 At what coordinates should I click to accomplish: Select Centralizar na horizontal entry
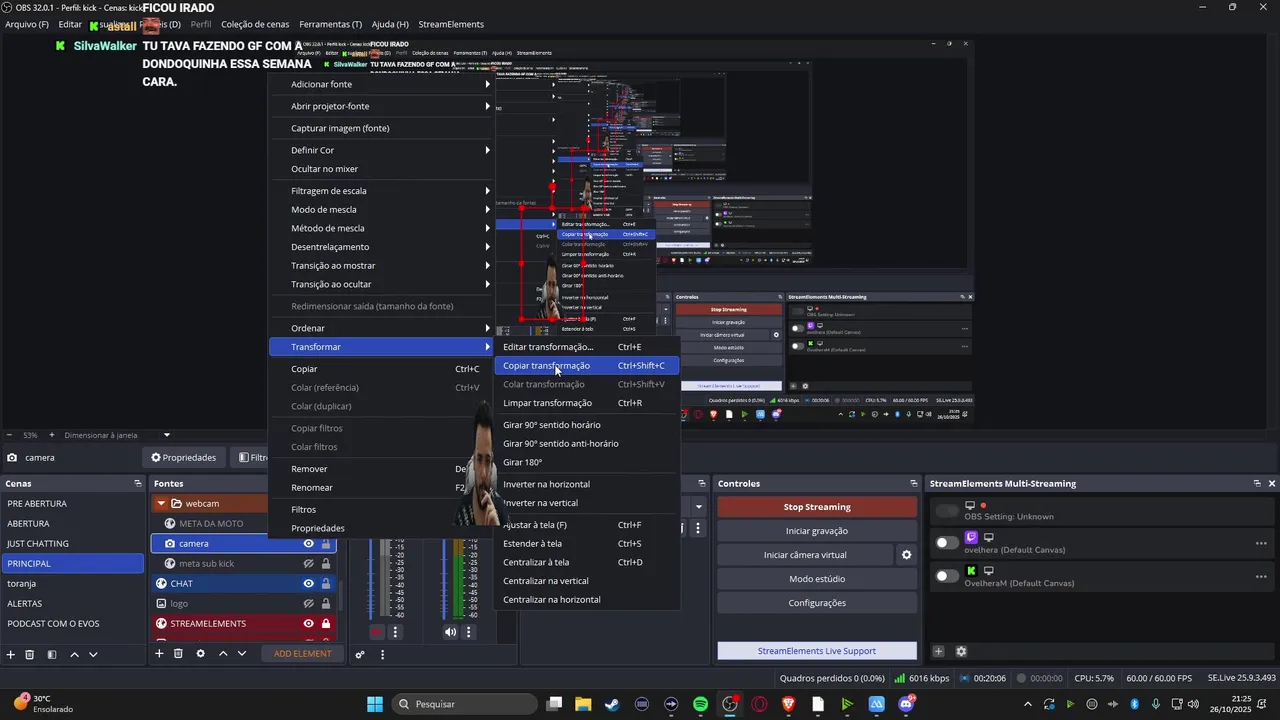pos(586,599)
